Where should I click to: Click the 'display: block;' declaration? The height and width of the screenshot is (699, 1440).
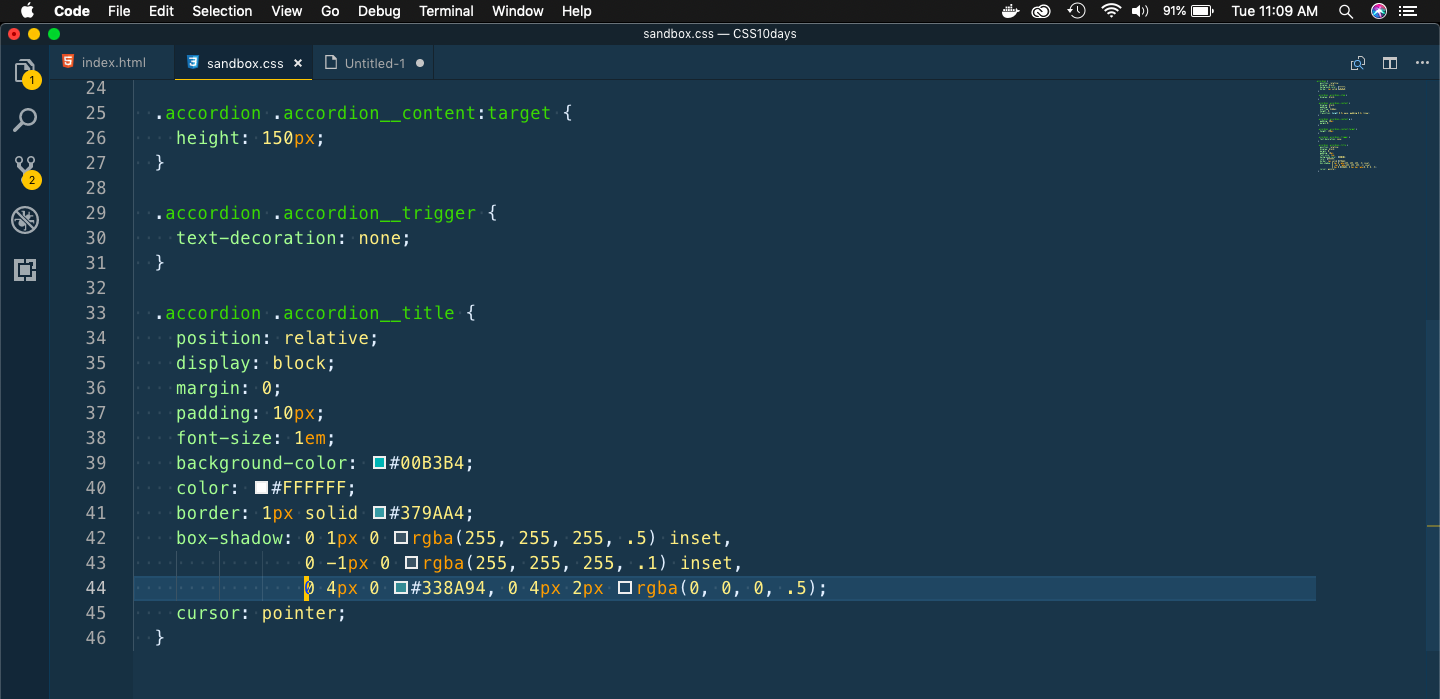(x=256, y=363)
